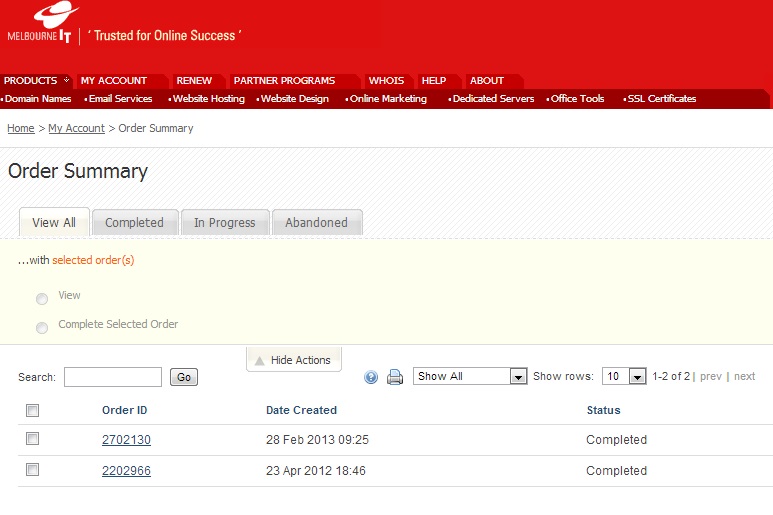
Task: Click the 1-2 of 2 page count
Action: (x=671, y=377)
